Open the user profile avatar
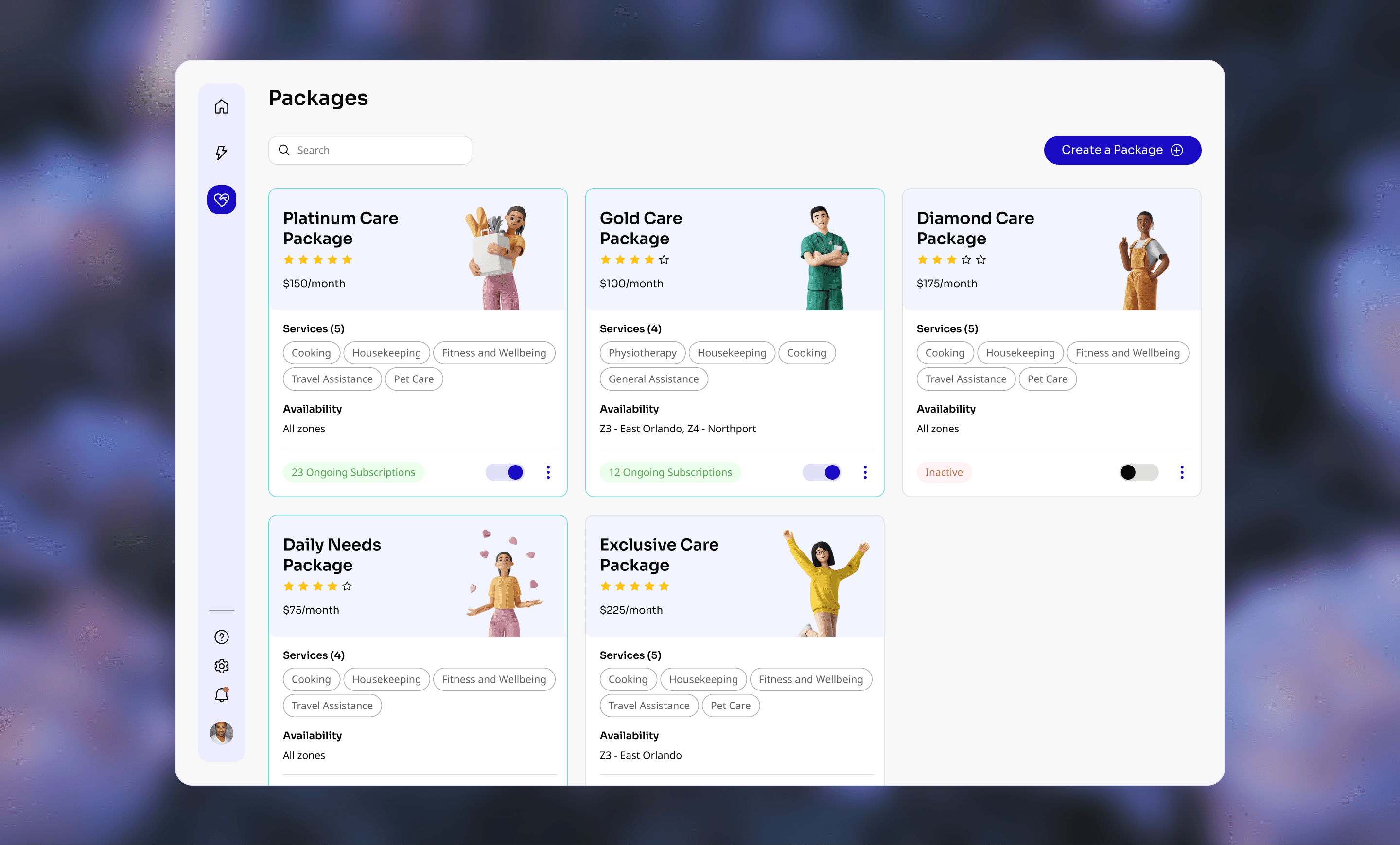Viewport: 1400px width, 845px height. point(222,733)
